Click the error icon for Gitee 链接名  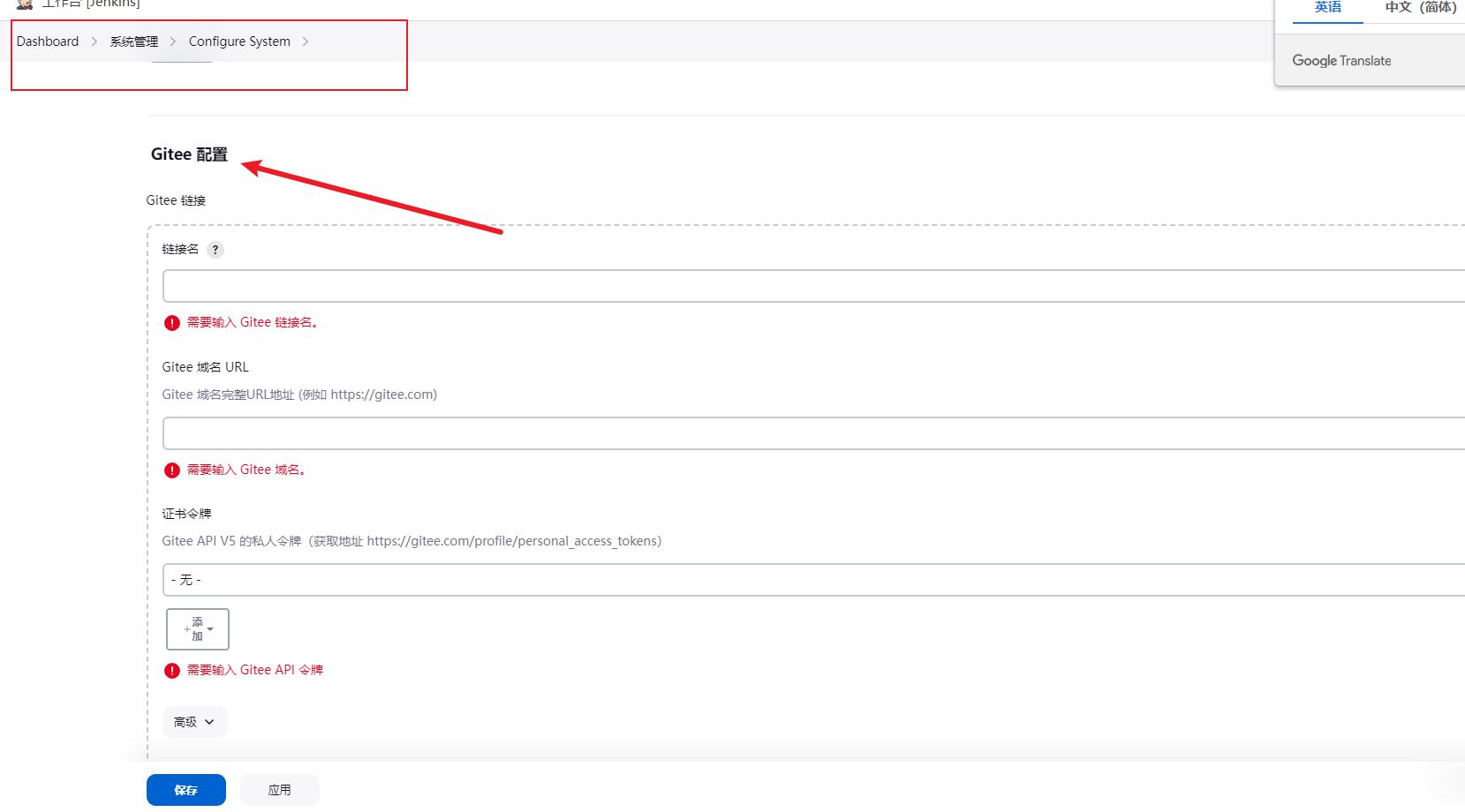[x=172, y=323]
